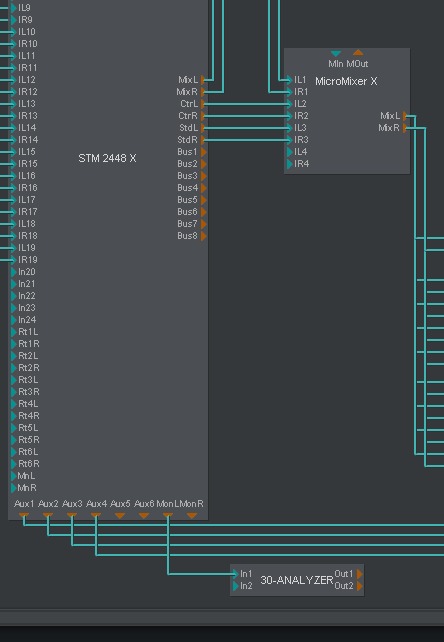Viewport: 444px width, 642px height.
Task: Select the MOut pin on MicroMixer X
Action: point(358,52)
